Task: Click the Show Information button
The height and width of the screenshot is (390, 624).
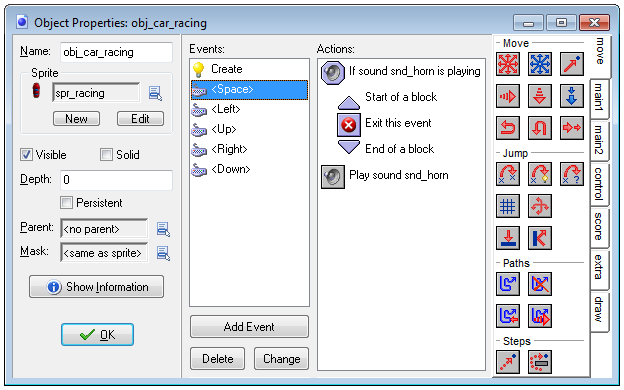Action: coord(96,287)
